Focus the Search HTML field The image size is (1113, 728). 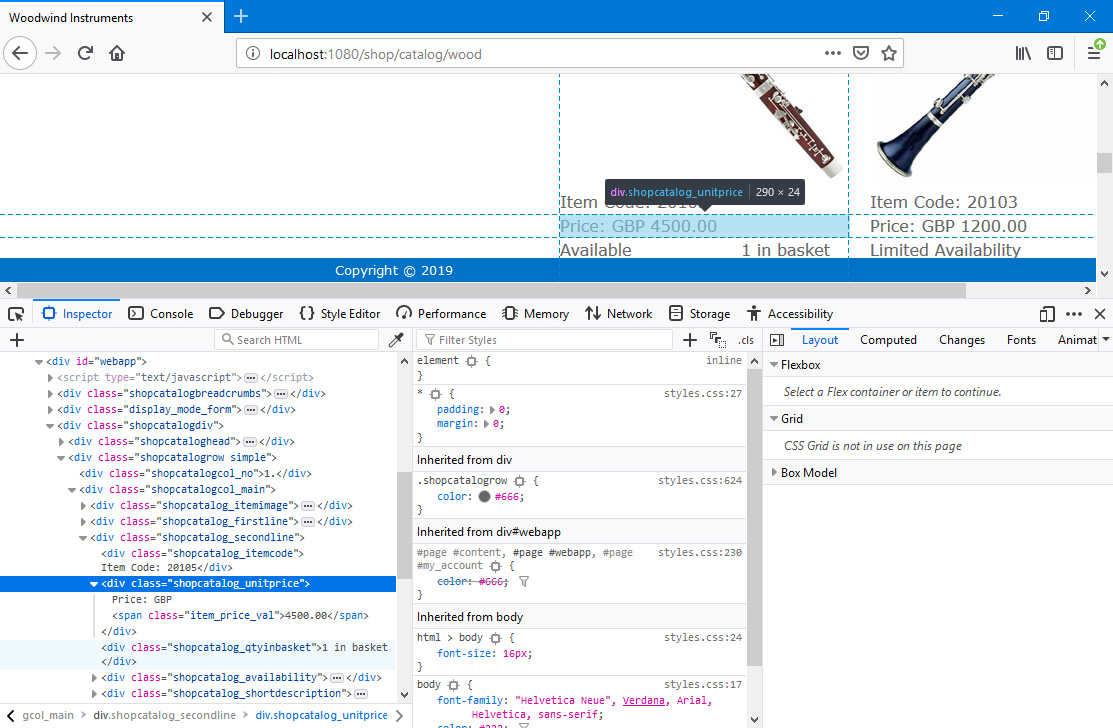click(297, 340)
